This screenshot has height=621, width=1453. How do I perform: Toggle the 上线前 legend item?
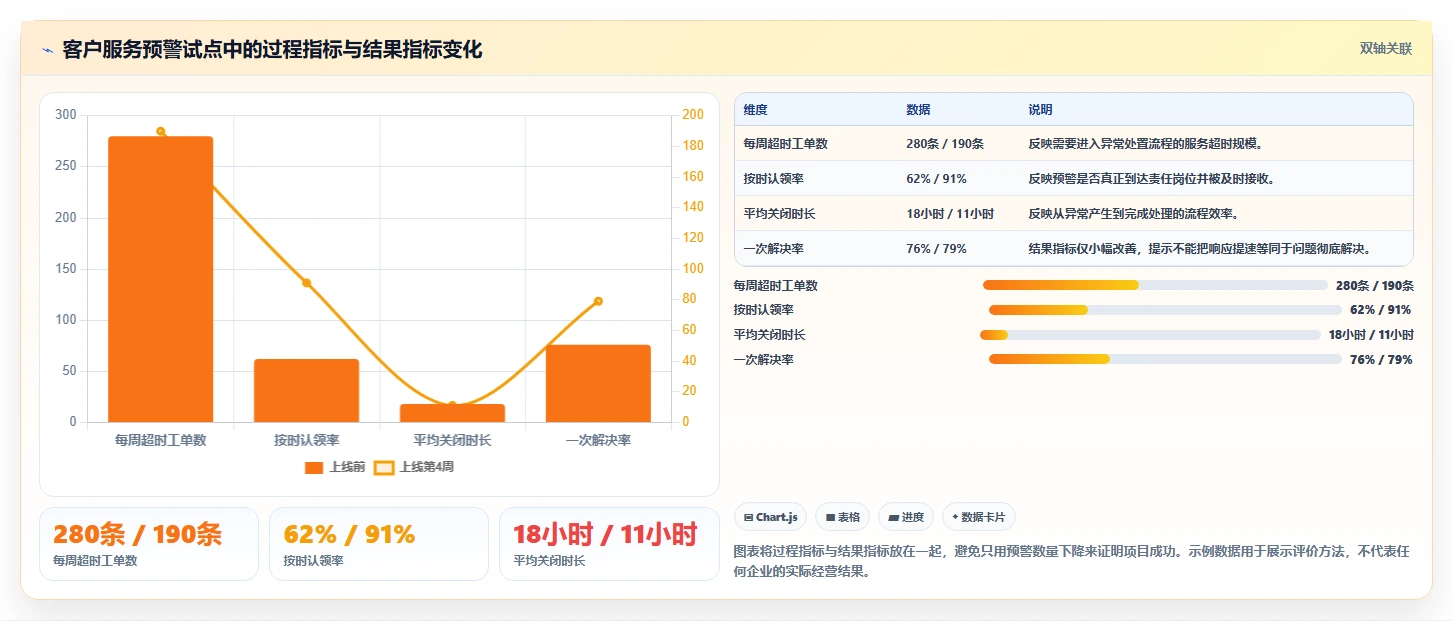tap(334, 467)
